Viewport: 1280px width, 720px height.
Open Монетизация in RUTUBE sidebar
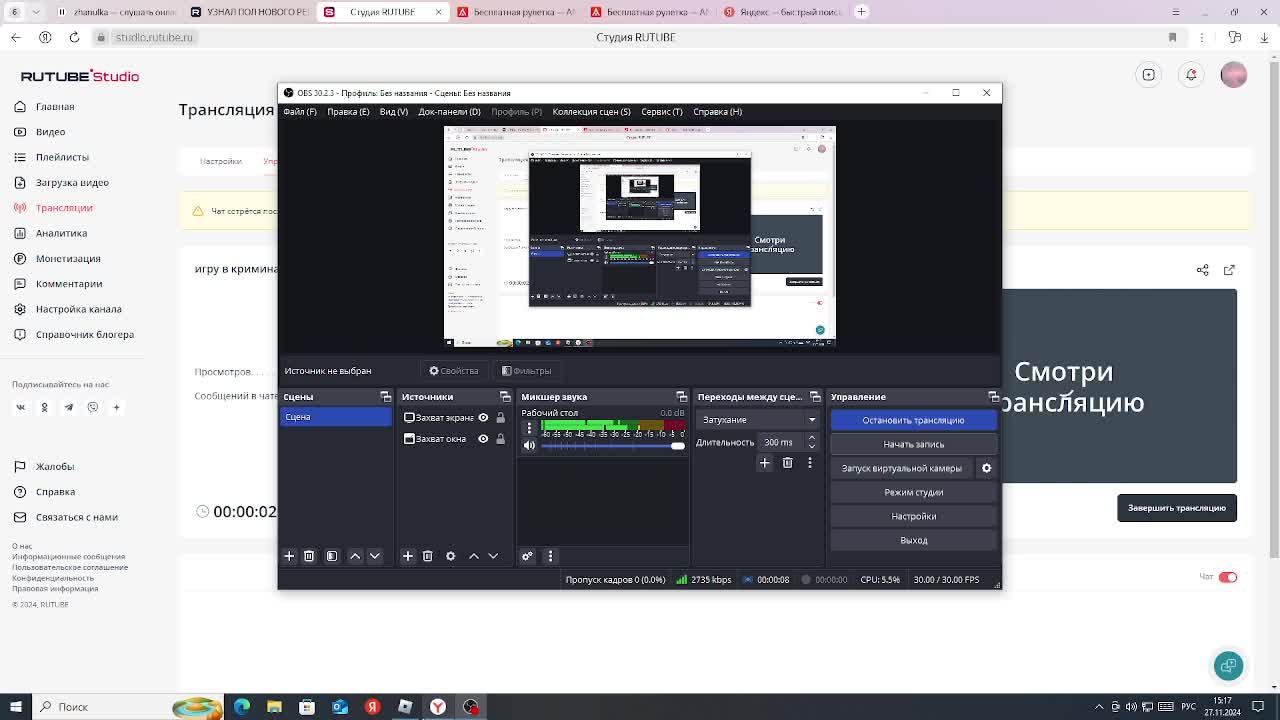[x=68, y=259]
